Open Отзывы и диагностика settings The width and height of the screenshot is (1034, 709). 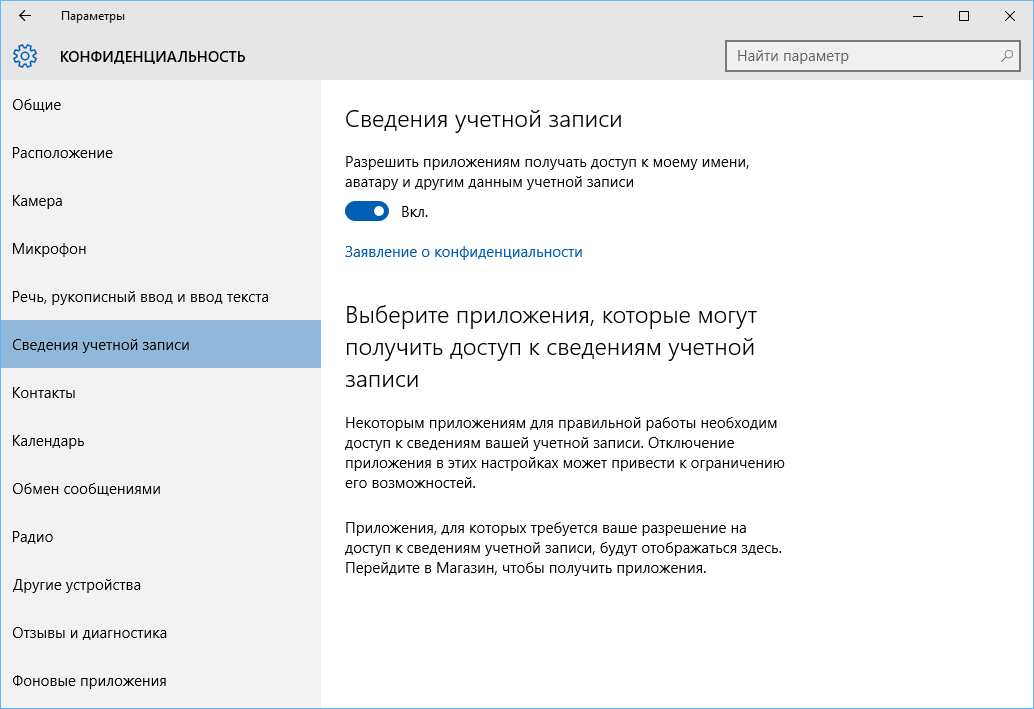pyautogui.click(x=89, y=632)
